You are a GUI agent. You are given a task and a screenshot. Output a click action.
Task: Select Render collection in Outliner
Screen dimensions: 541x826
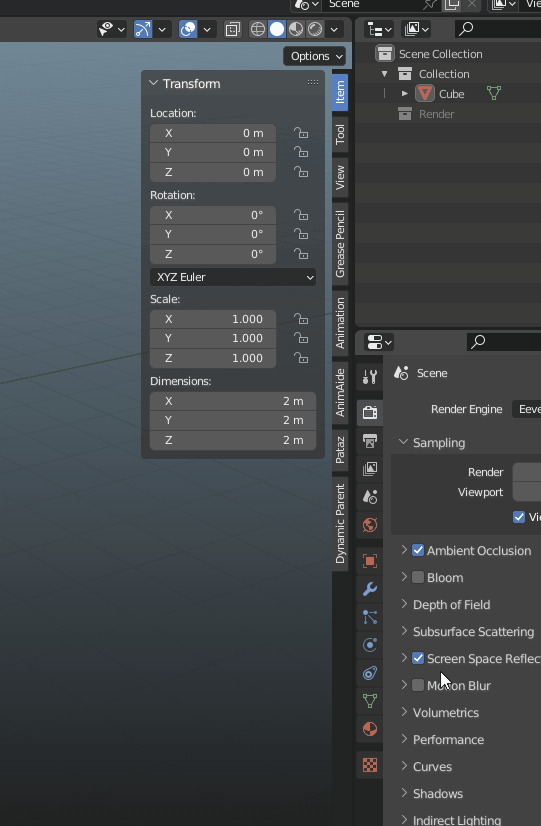436,114
